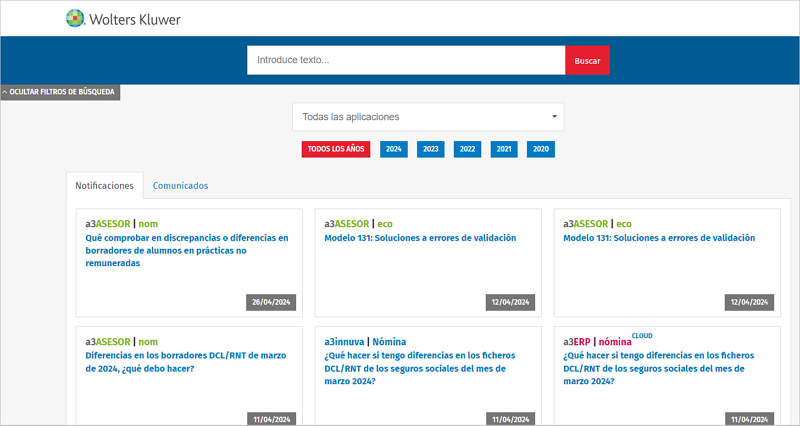Open a3innuva Nómina DCL/RNT ficheros article
The width and height of the screenshot is (800, 426).
tap(420, 368)
